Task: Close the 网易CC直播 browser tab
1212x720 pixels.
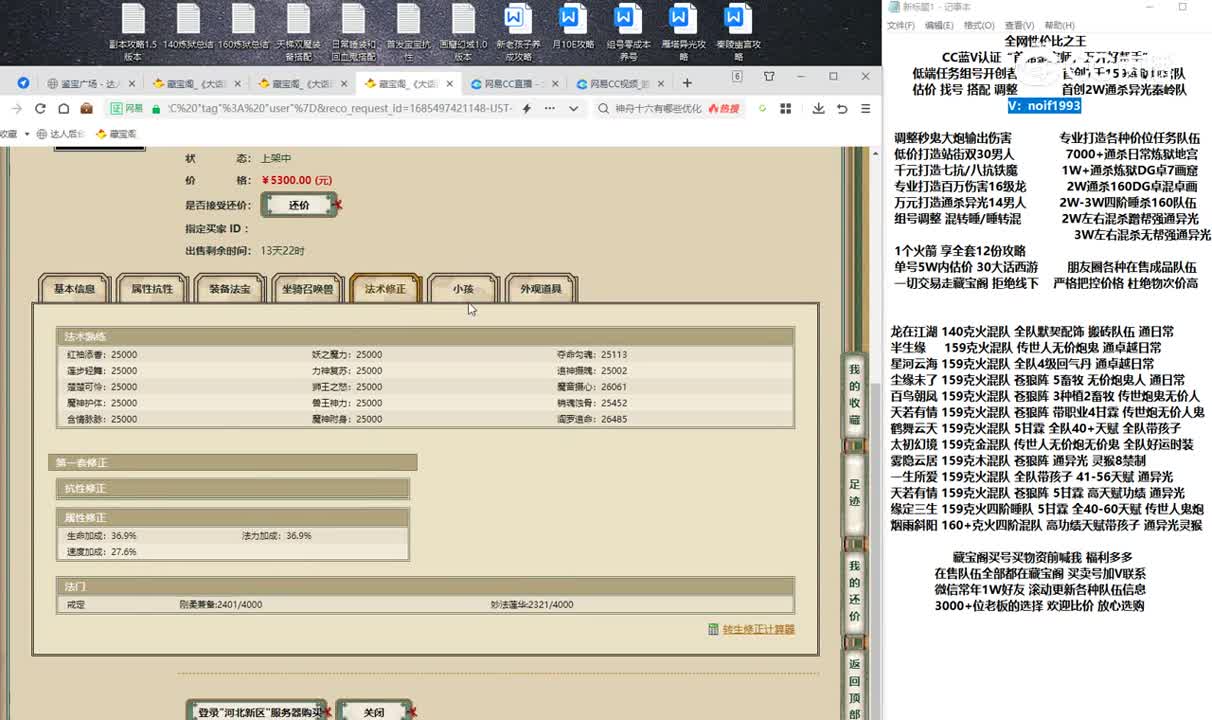Action: tap(555, 84)
